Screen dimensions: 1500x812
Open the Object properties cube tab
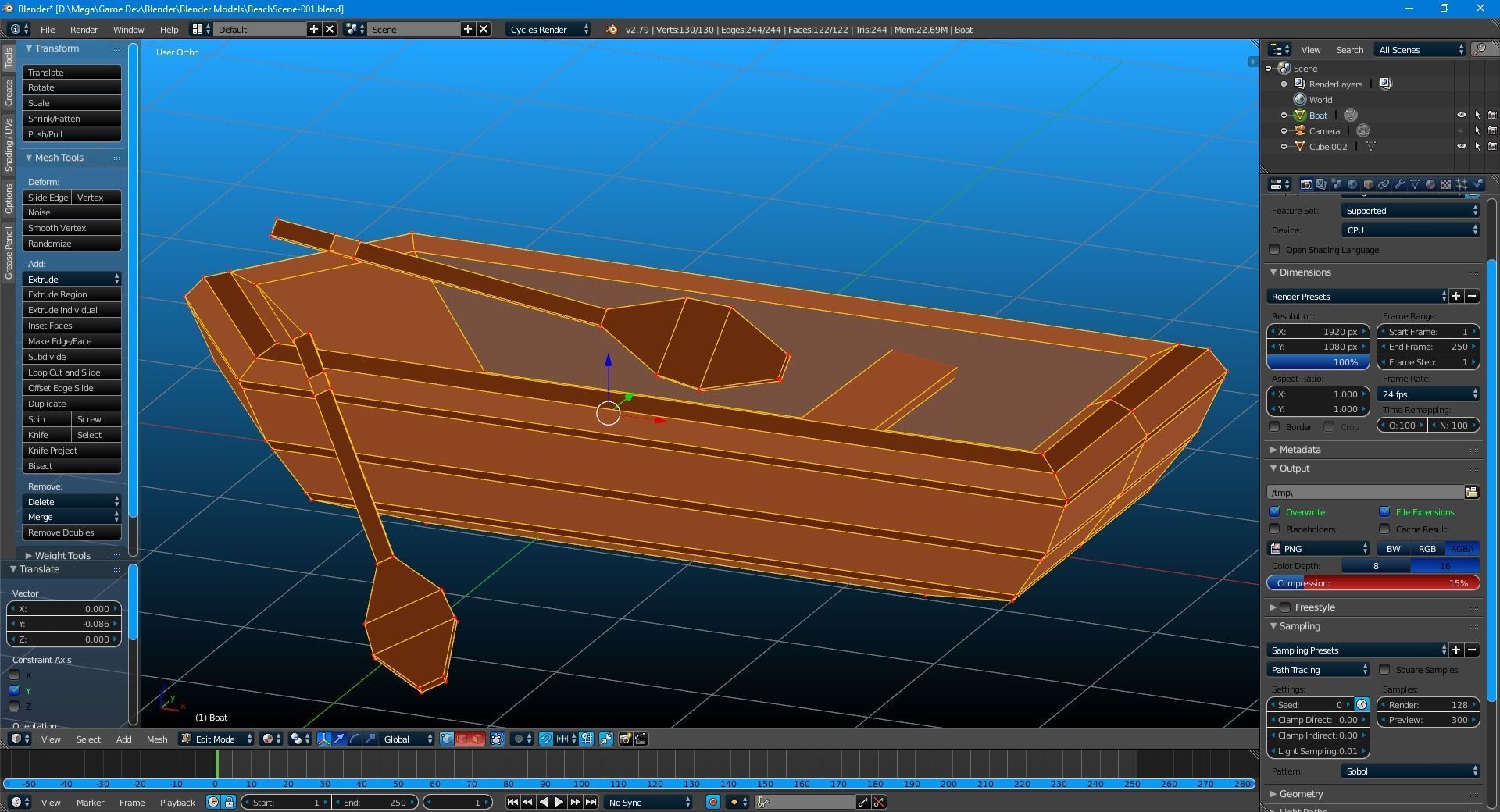[1367, 184]
